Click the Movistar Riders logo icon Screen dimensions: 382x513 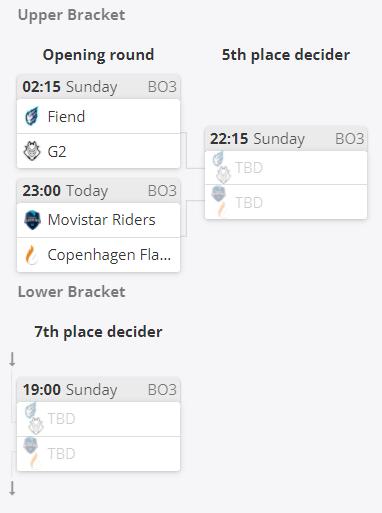click(x=33, y=220)
